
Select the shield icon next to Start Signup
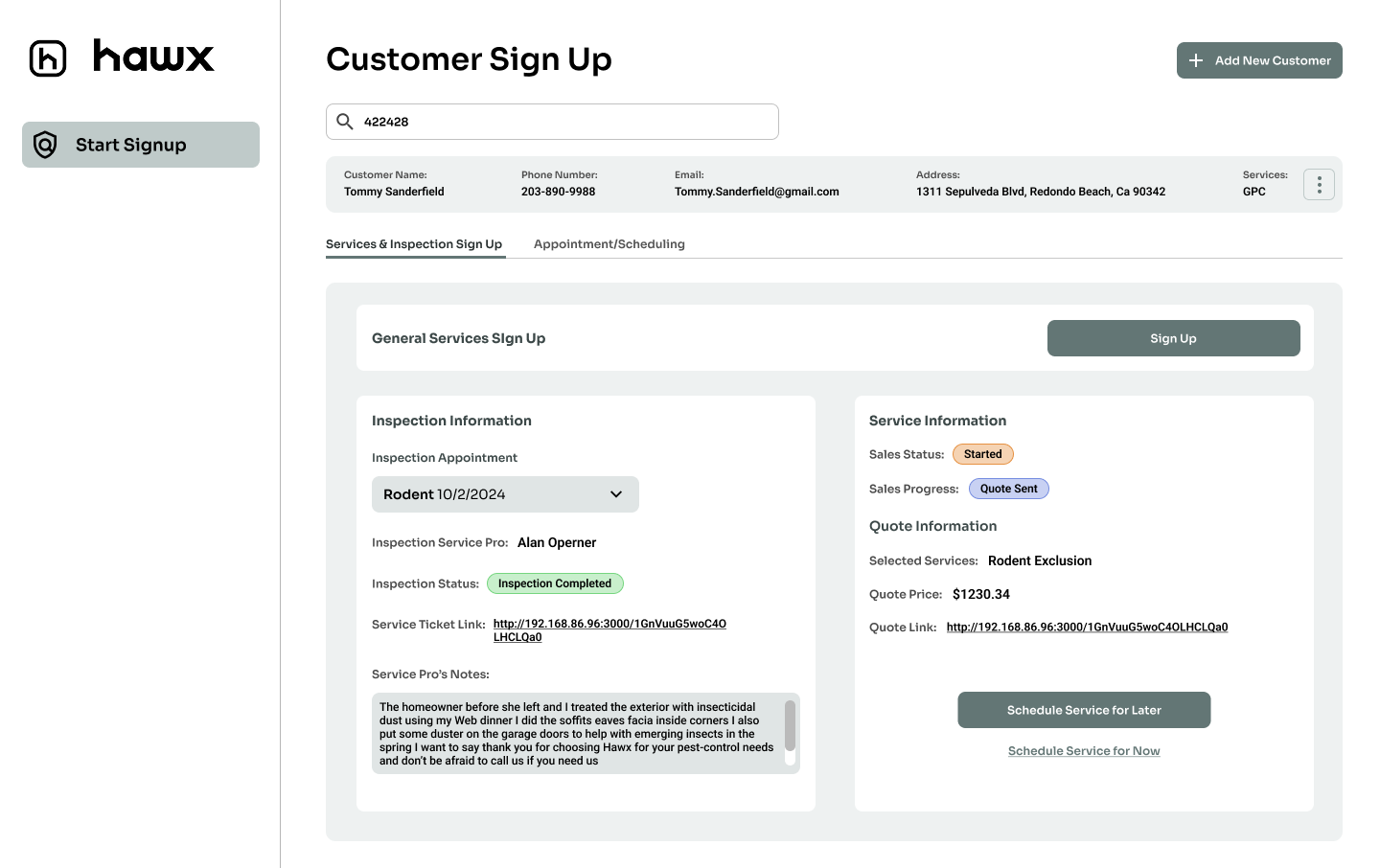pyautogui.click(x=44, y=144)
